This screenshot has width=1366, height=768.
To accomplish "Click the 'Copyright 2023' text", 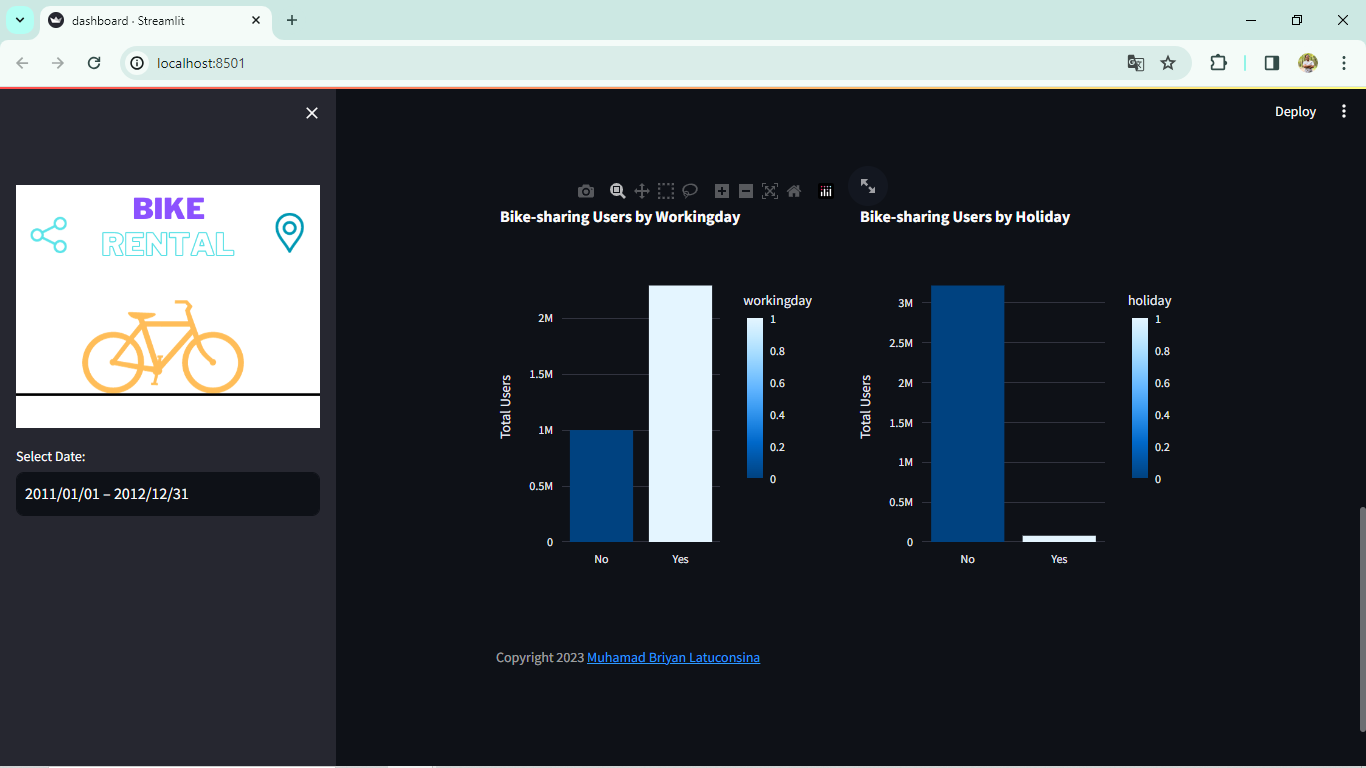I will (x=540, y=658).
